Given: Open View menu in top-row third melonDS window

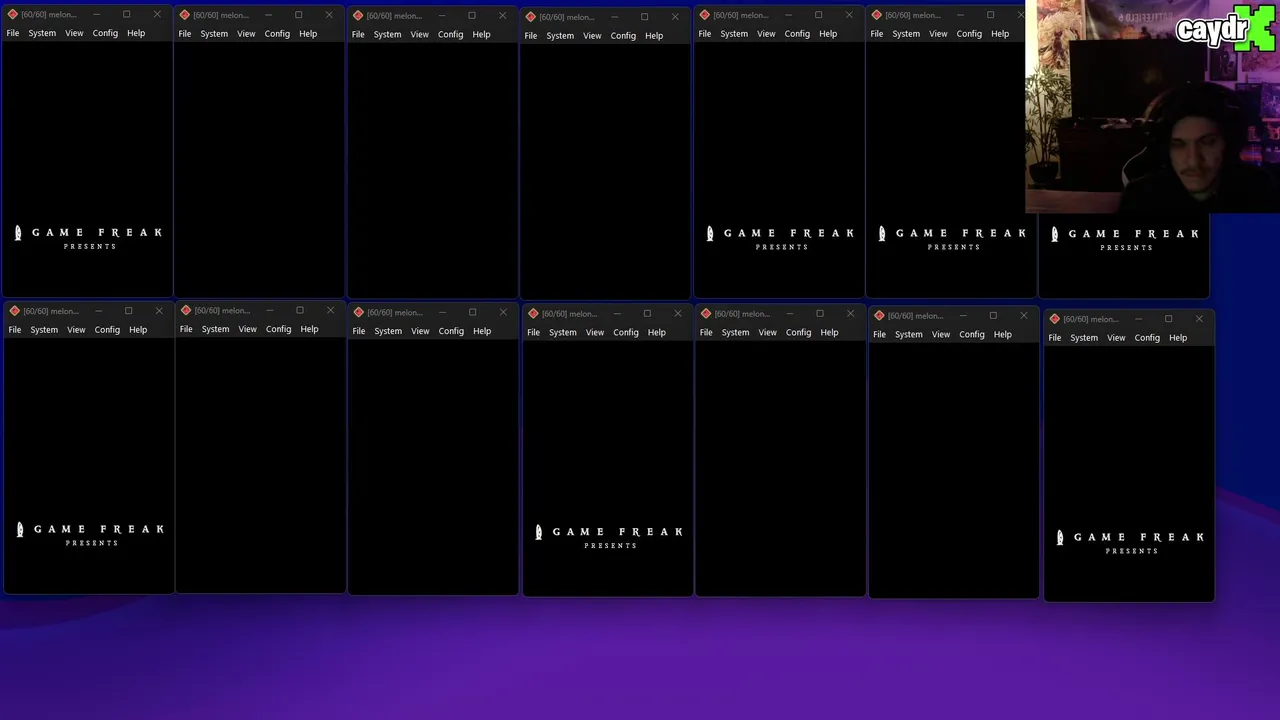Looking at the screenshot, I should click(x=419, y=34).
